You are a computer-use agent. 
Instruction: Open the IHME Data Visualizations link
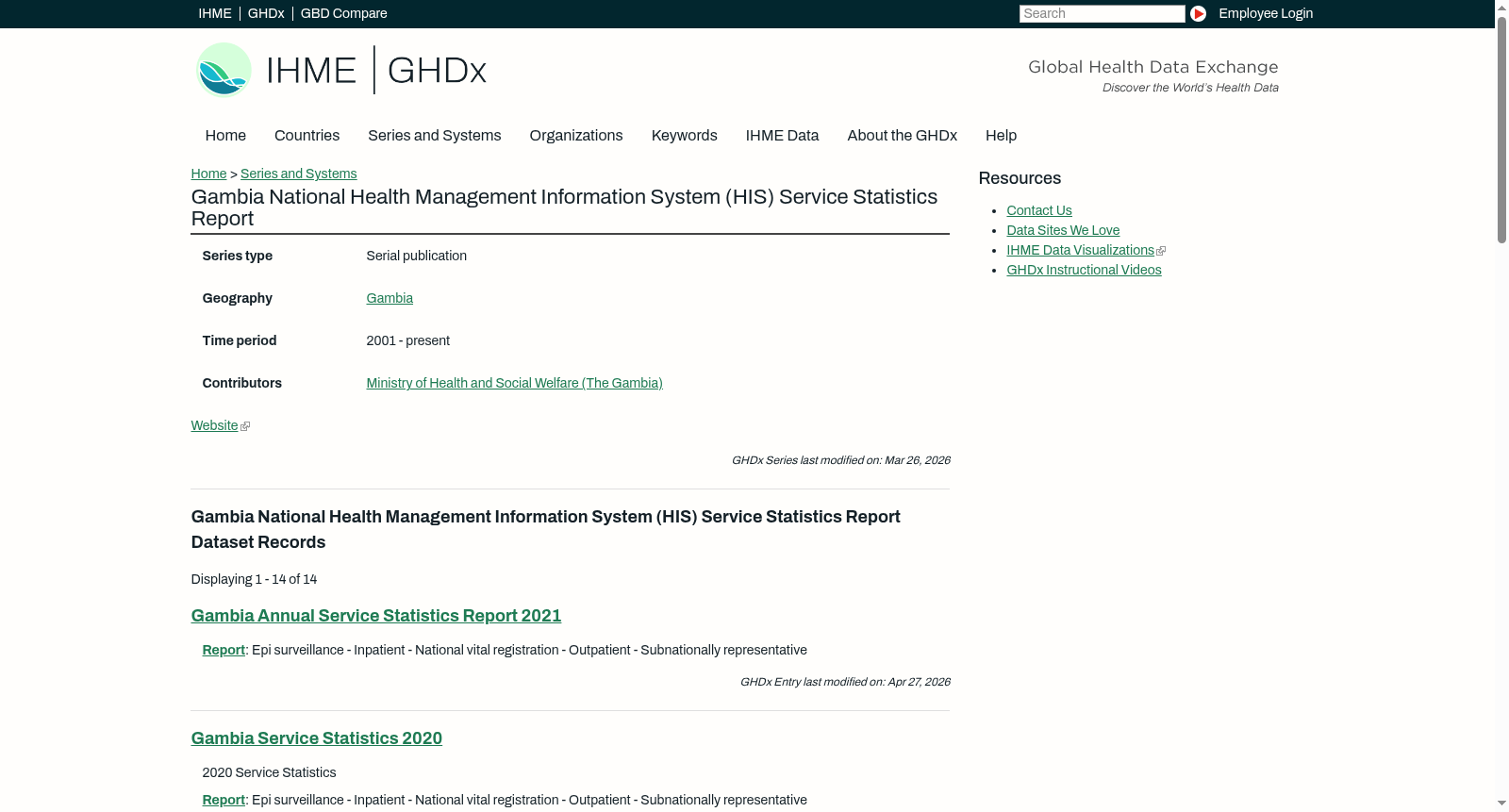[x=1080, y=250]
